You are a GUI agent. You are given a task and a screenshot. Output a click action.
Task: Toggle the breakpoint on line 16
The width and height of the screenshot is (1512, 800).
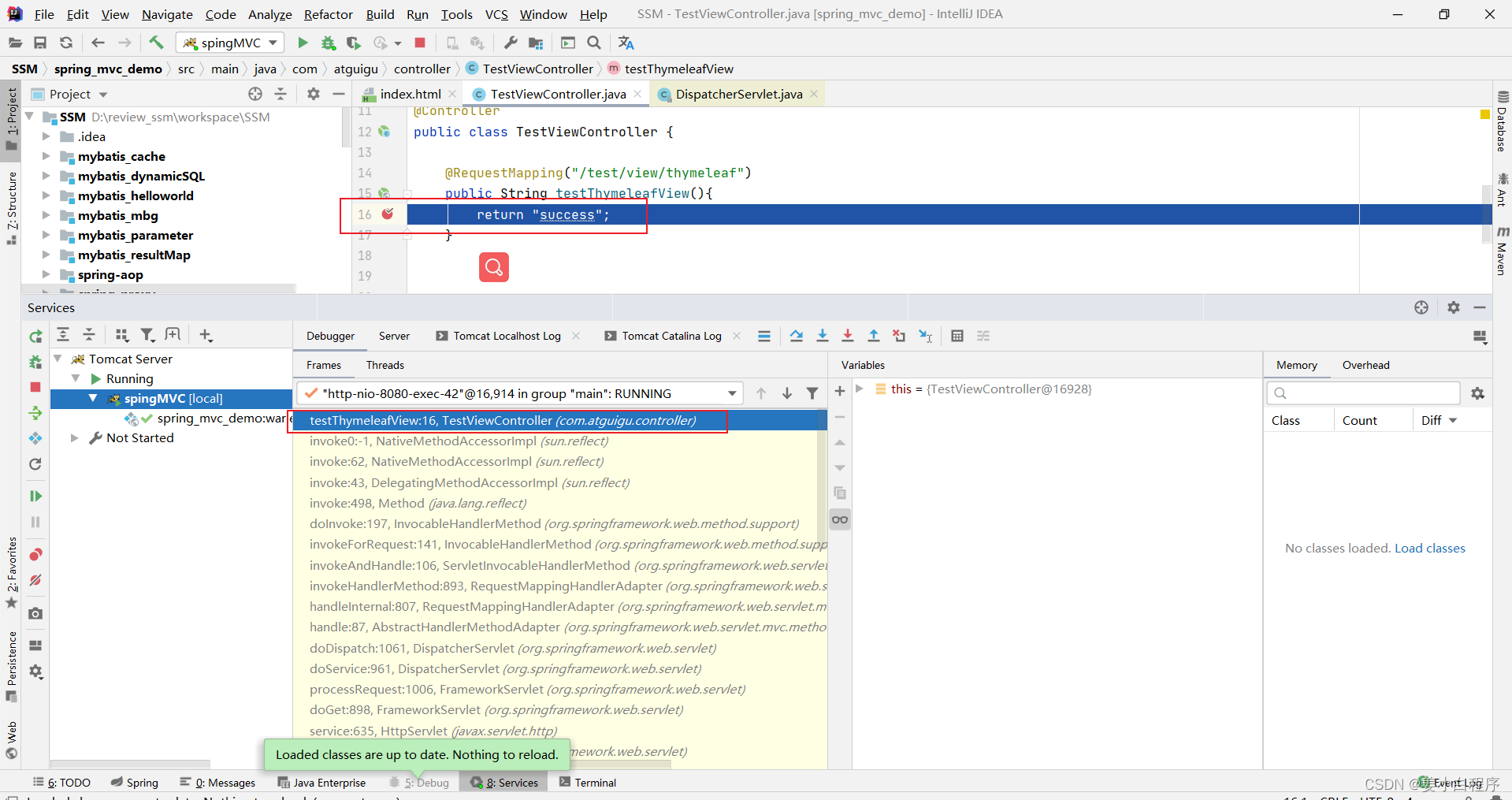tap(387, 214)
